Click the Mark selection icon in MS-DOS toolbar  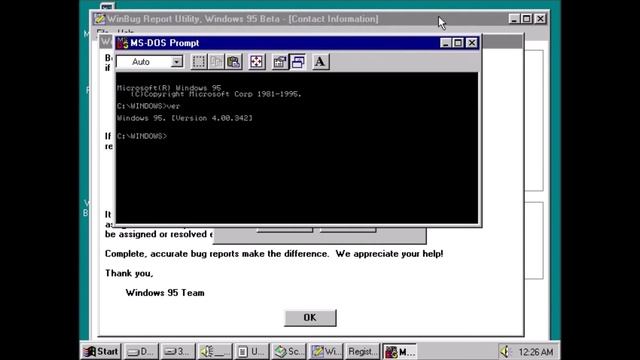[x=199, y=62]
